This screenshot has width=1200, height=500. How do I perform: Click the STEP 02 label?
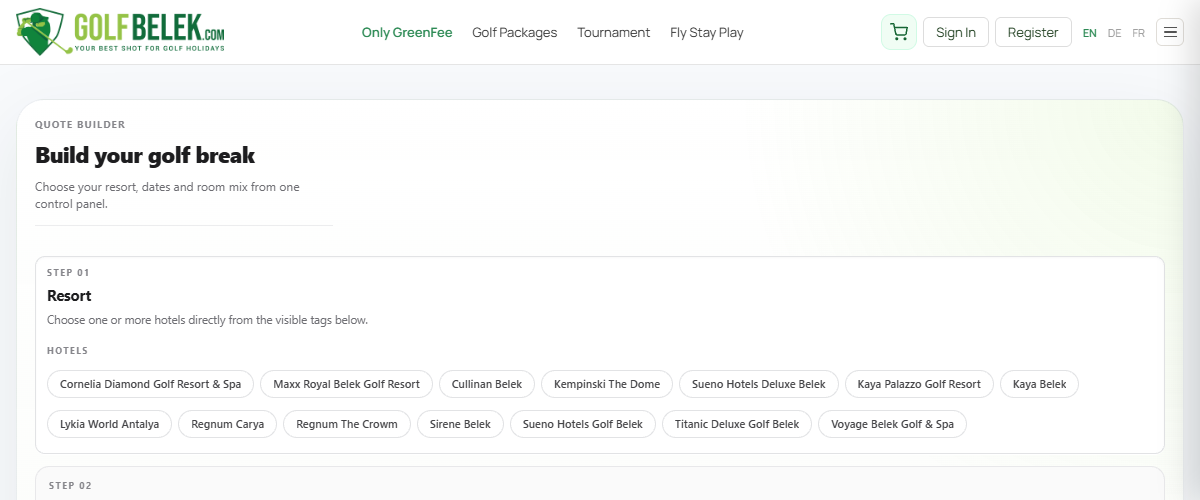click(70, 486)
